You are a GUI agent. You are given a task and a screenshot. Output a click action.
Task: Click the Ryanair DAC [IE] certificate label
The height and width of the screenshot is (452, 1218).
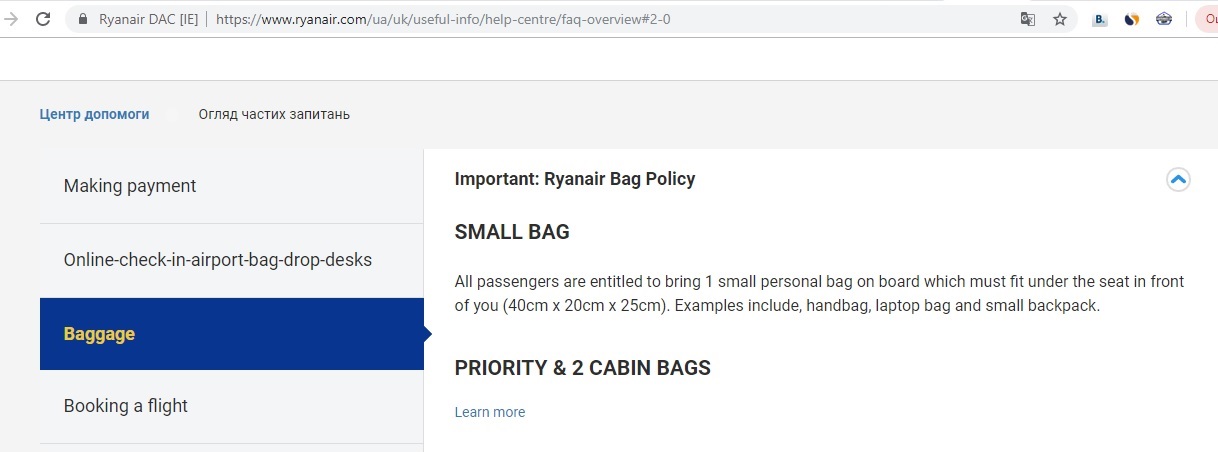pyautogui.click(x=148, y=19)
